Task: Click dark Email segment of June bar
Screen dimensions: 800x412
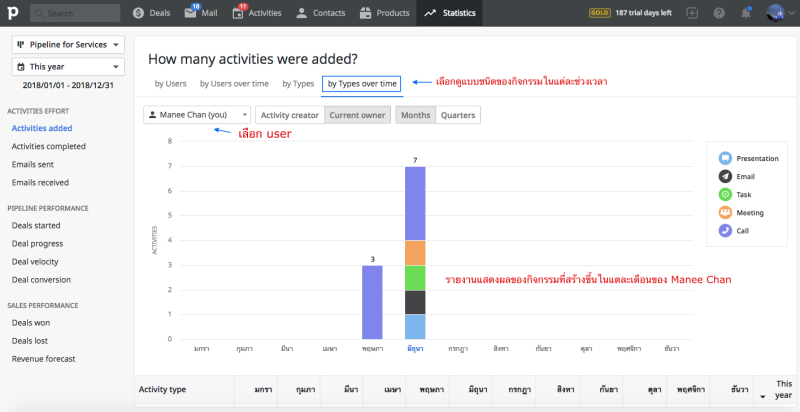Action: (x=415, y=302)
